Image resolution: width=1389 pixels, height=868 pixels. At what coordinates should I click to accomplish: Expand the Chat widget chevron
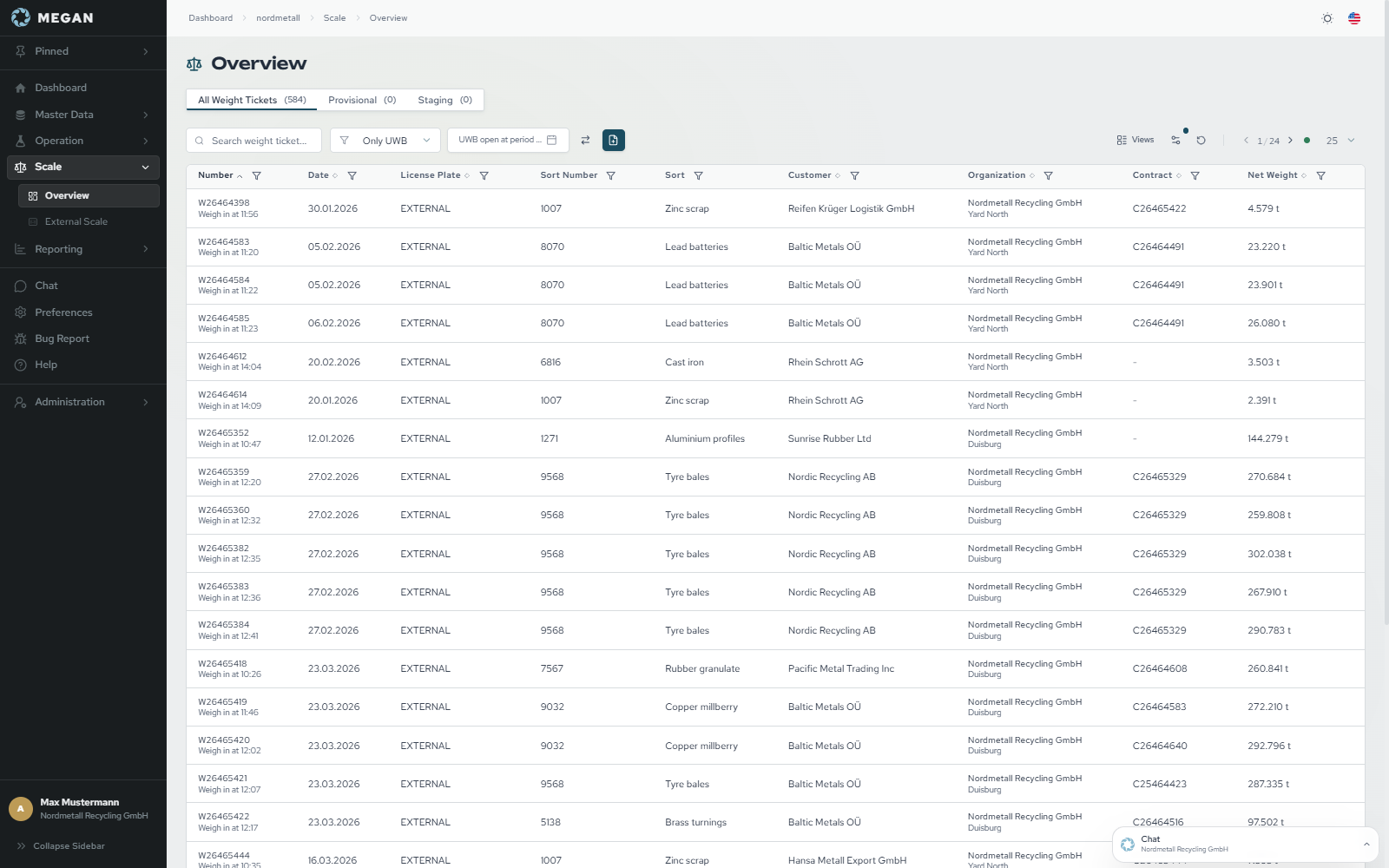pyautogui.click(x=1366, y=844)
